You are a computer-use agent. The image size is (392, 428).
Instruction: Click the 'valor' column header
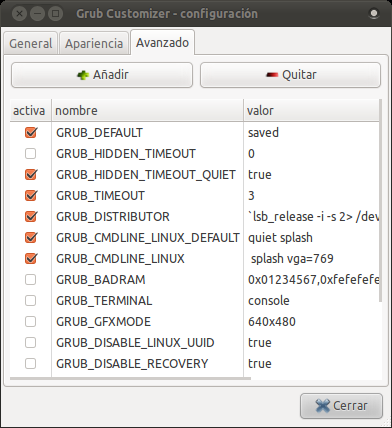[x=312, y=110]
